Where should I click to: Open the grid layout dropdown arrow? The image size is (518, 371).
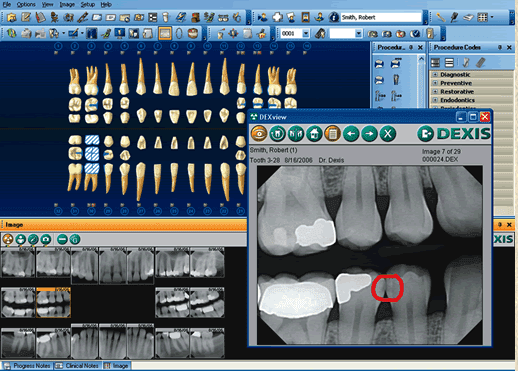click(x=492, y=17)
